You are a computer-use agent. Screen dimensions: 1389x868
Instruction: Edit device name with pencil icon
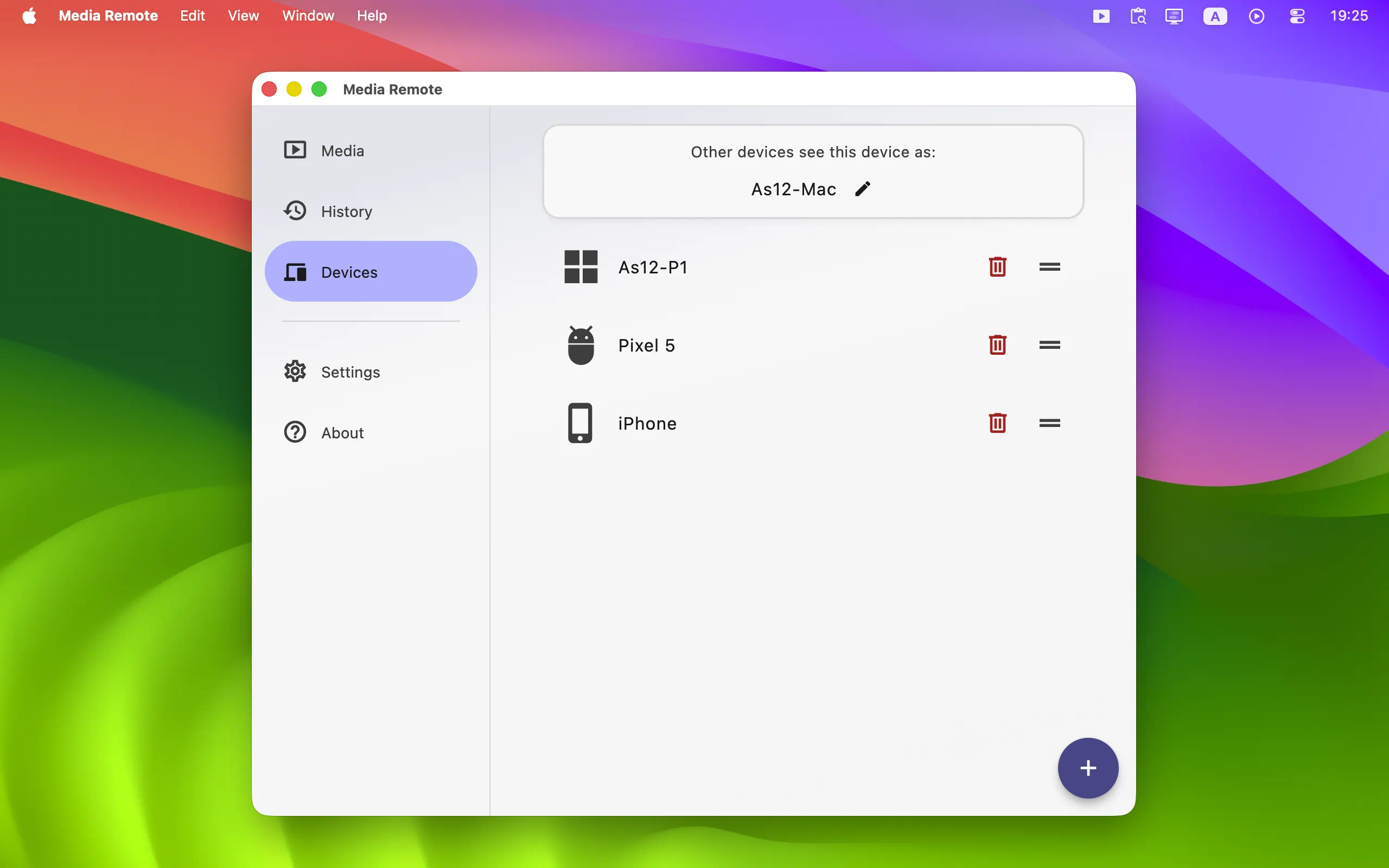click(863, 189)
